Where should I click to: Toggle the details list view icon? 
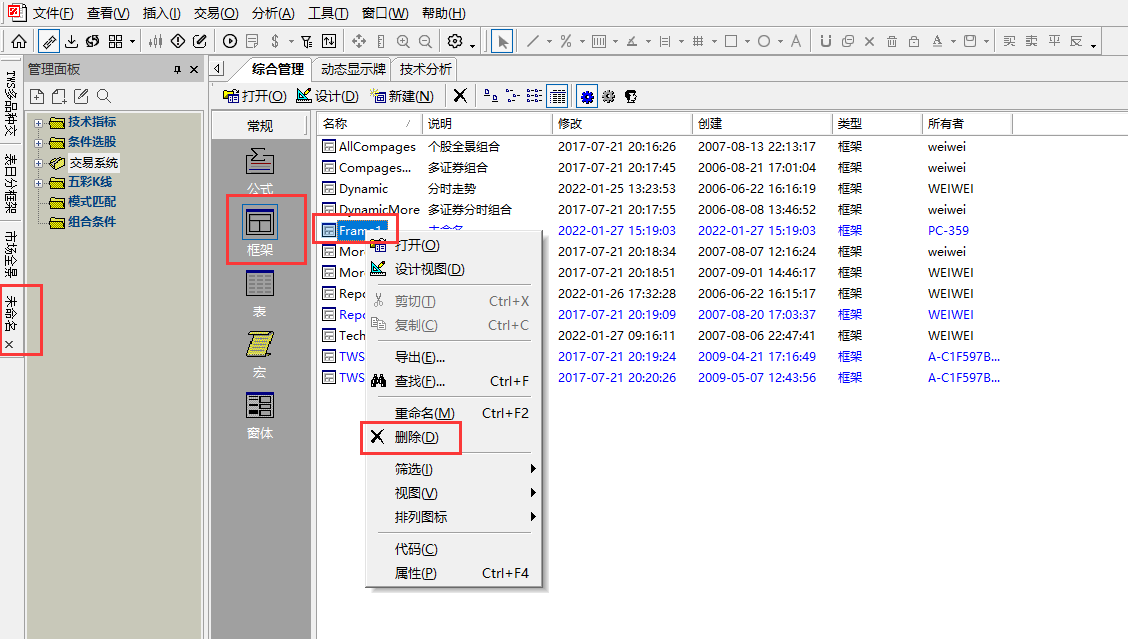pos(558,96)
